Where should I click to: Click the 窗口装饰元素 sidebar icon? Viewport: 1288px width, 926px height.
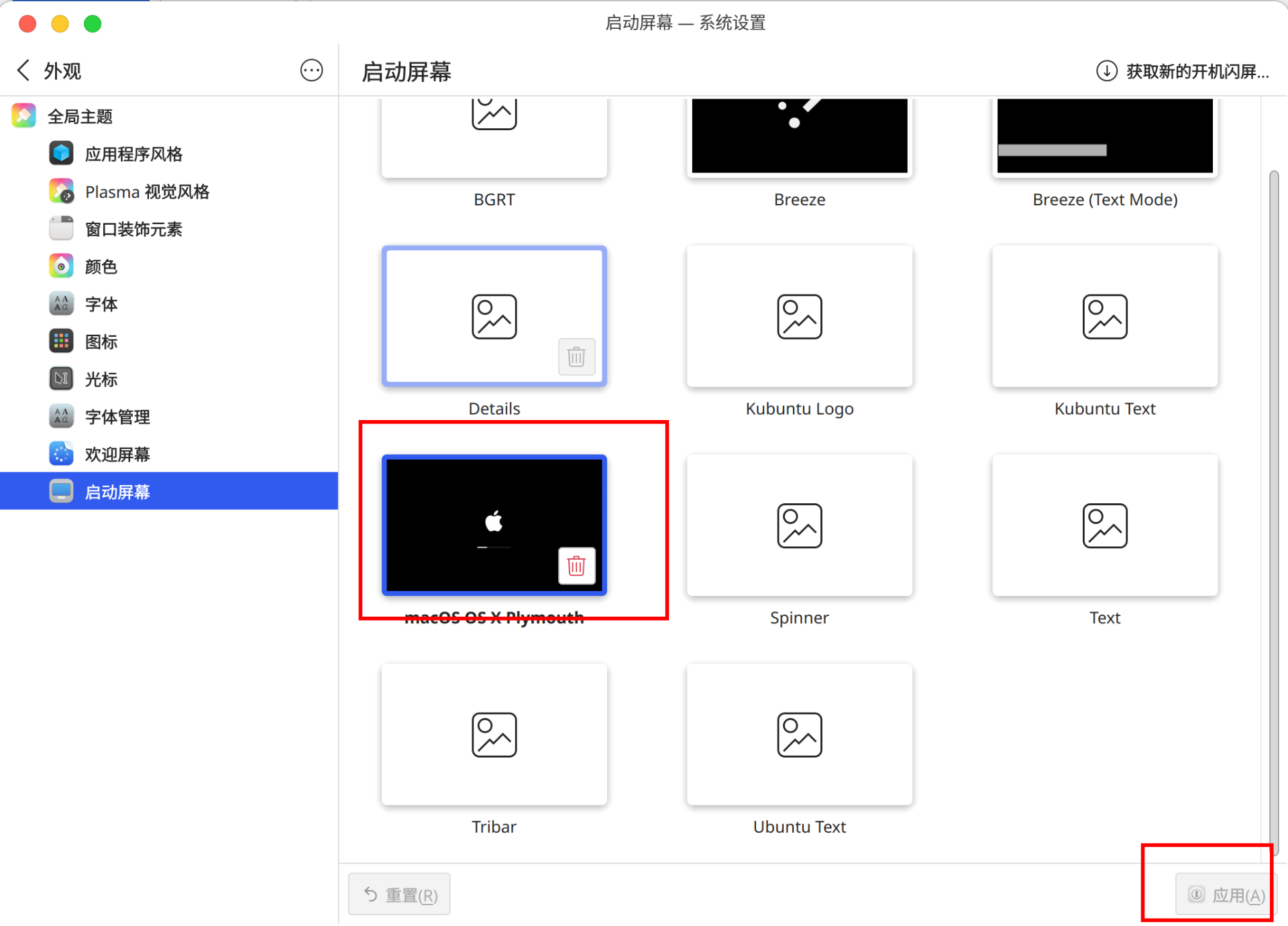pos(61,228)
